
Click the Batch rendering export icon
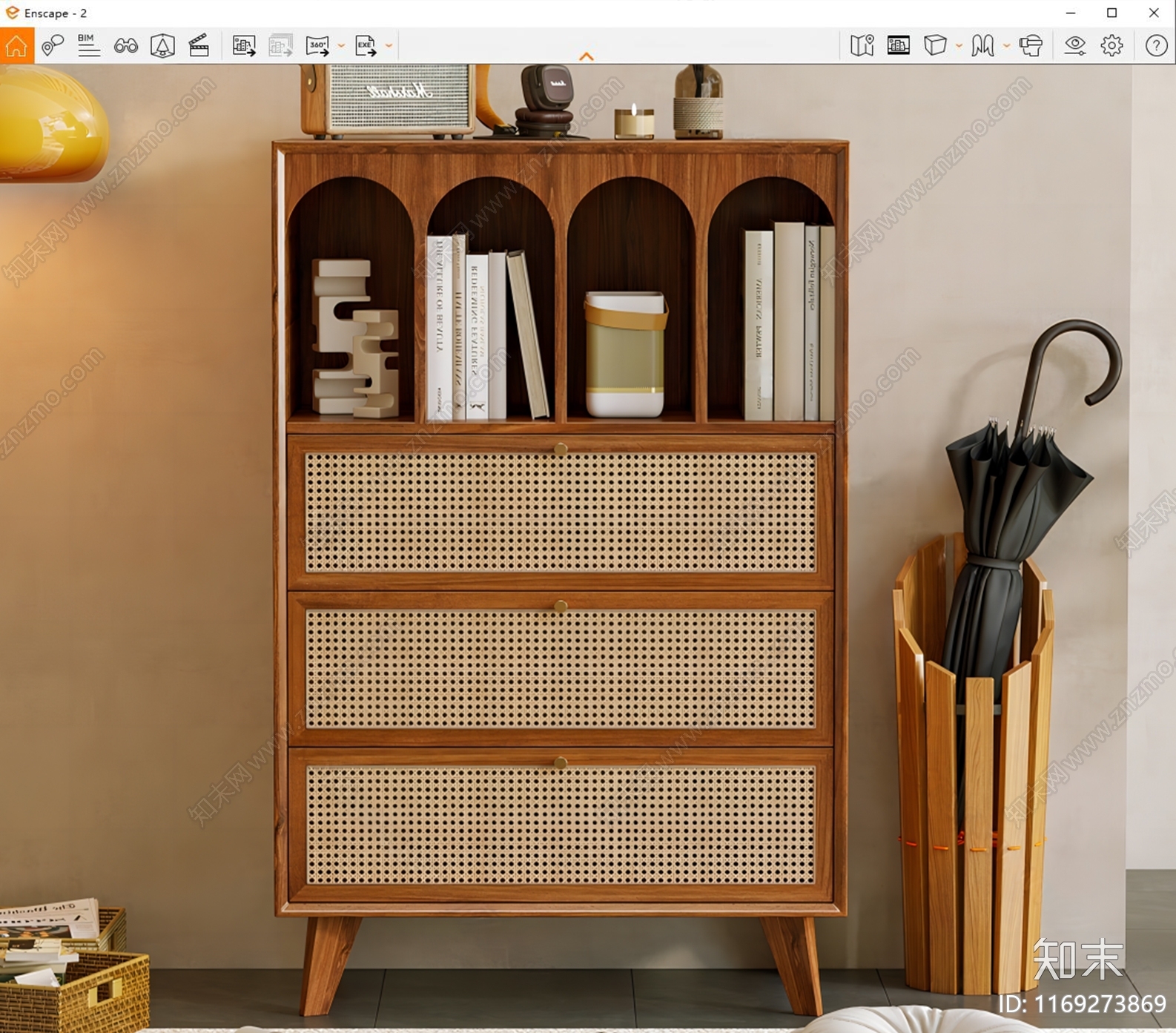click(x=281, y=46)
